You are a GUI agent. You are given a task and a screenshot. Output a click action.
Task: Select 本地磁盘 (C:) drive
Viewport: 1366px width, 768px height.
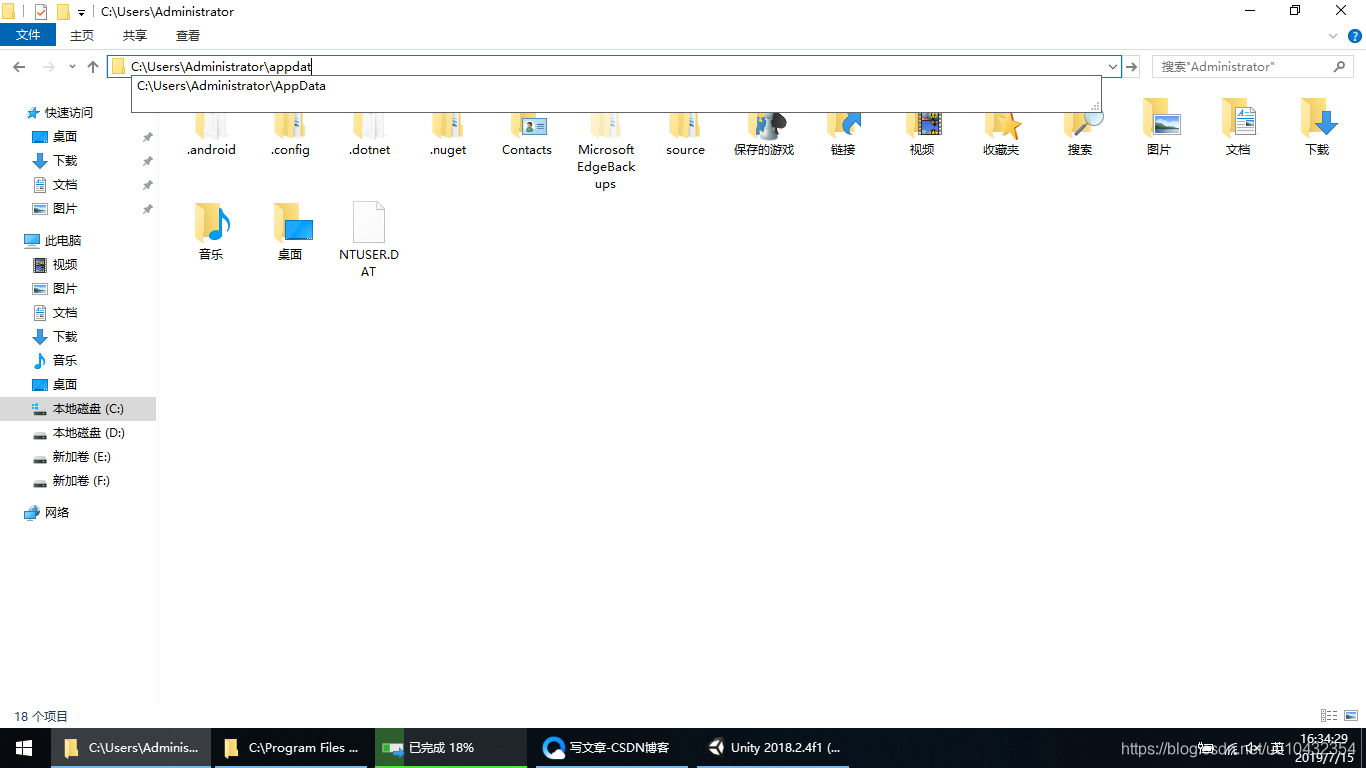[78, 409]
